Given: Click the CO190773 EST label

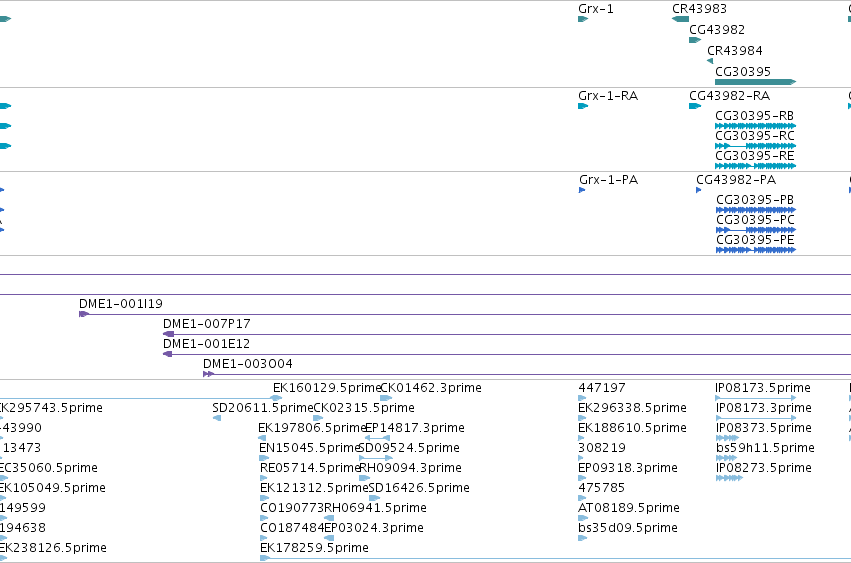Looking at the screenshot, I should (x=292, y=508).
